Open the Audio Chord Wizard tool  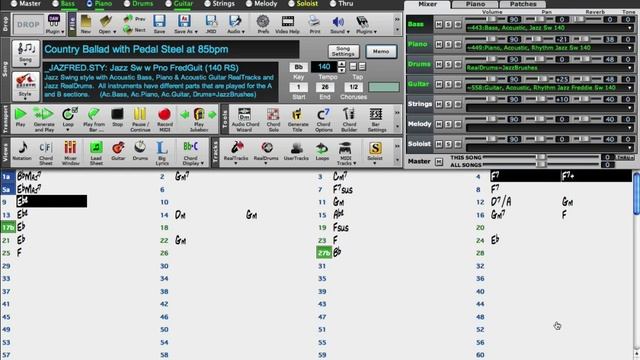point(245,119)
